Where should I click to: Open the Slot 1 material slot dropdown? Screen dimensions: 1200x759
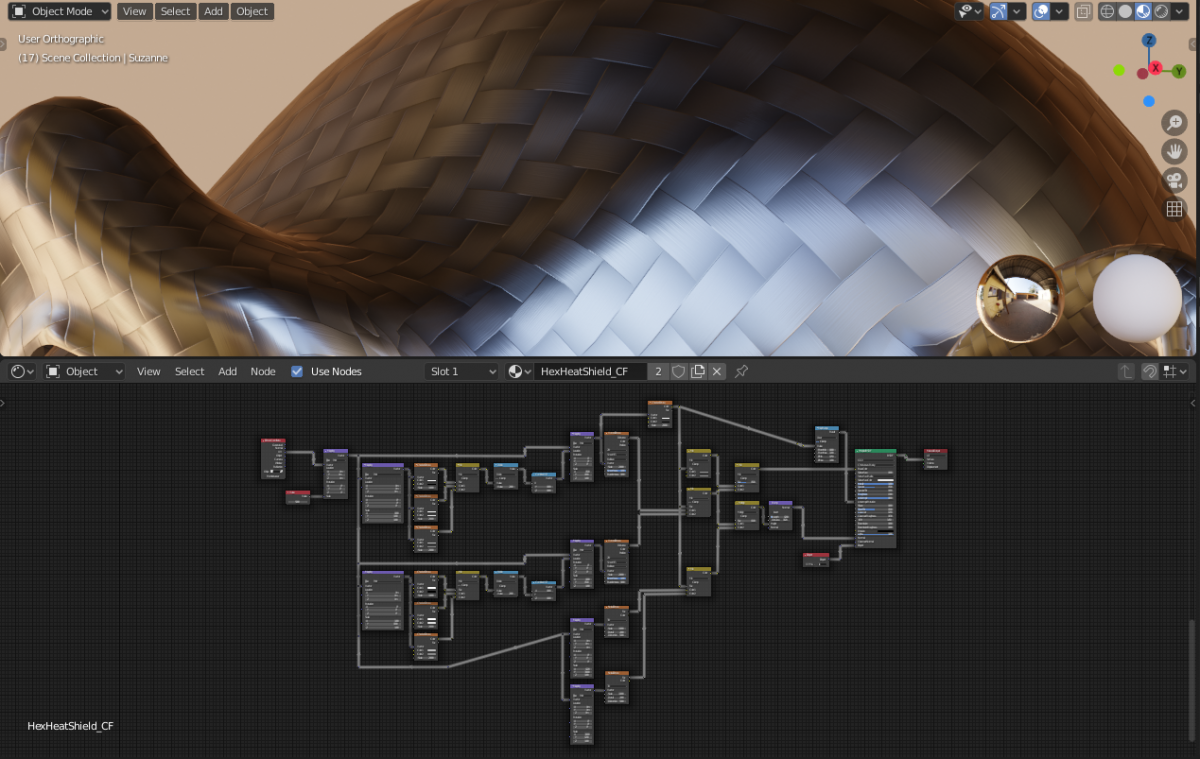[461, 371]
